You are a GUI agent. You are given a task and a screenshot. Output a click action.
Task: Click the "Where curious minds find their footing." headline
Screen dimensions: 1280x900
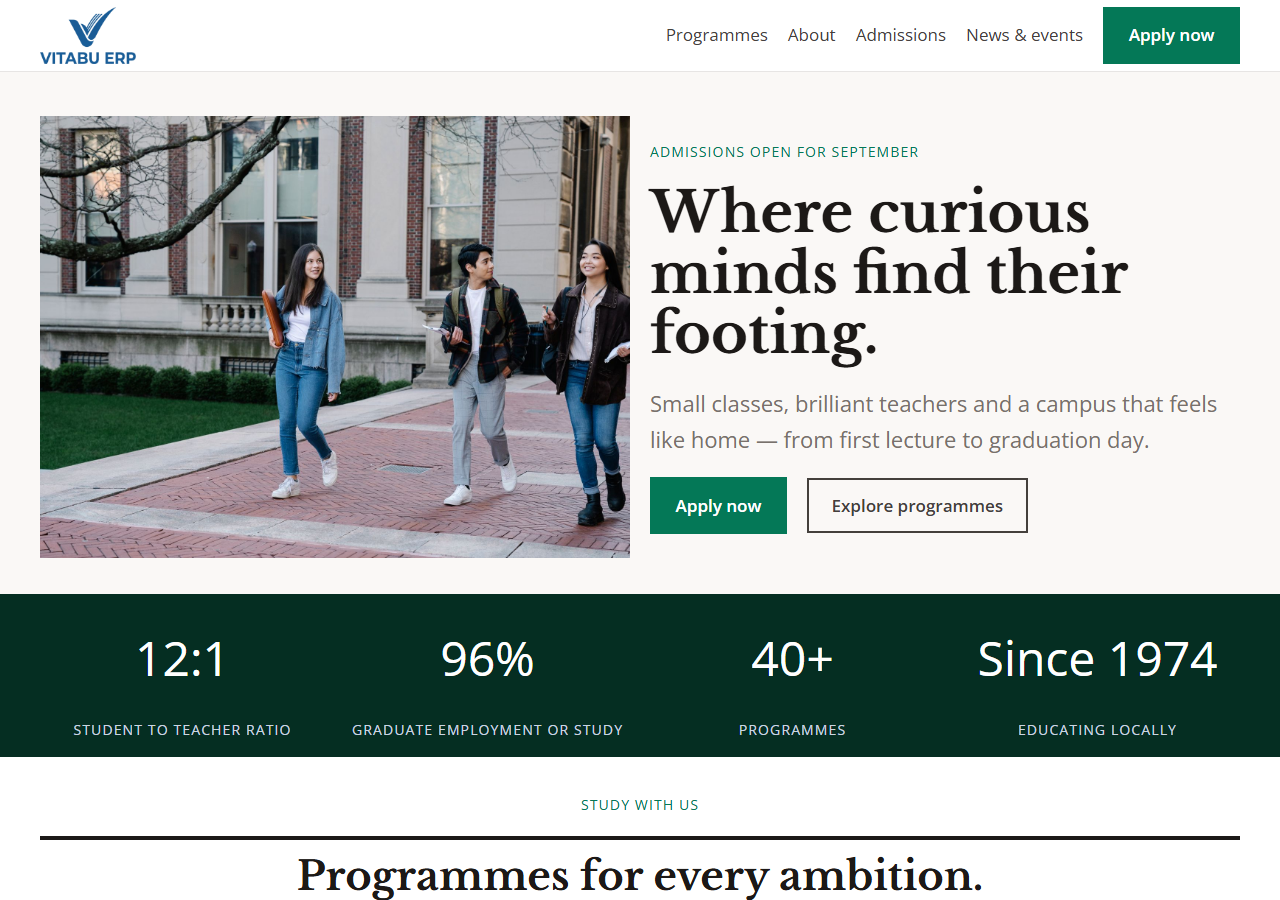point(889,272)
